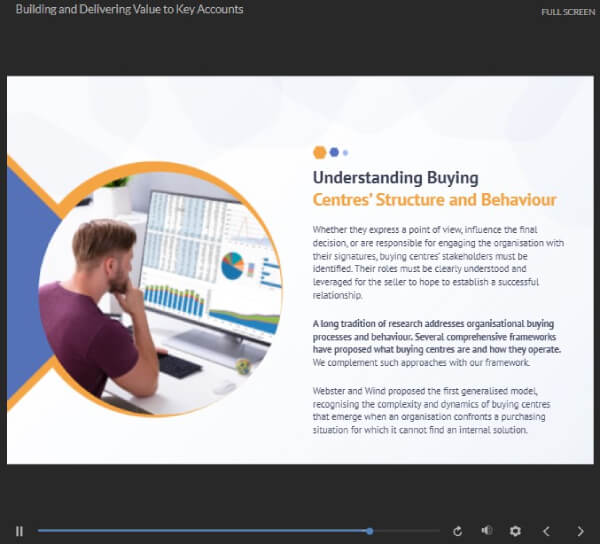Switch to FULL SCREEN mode
600x544 pixels.
[x=568, y=12]
